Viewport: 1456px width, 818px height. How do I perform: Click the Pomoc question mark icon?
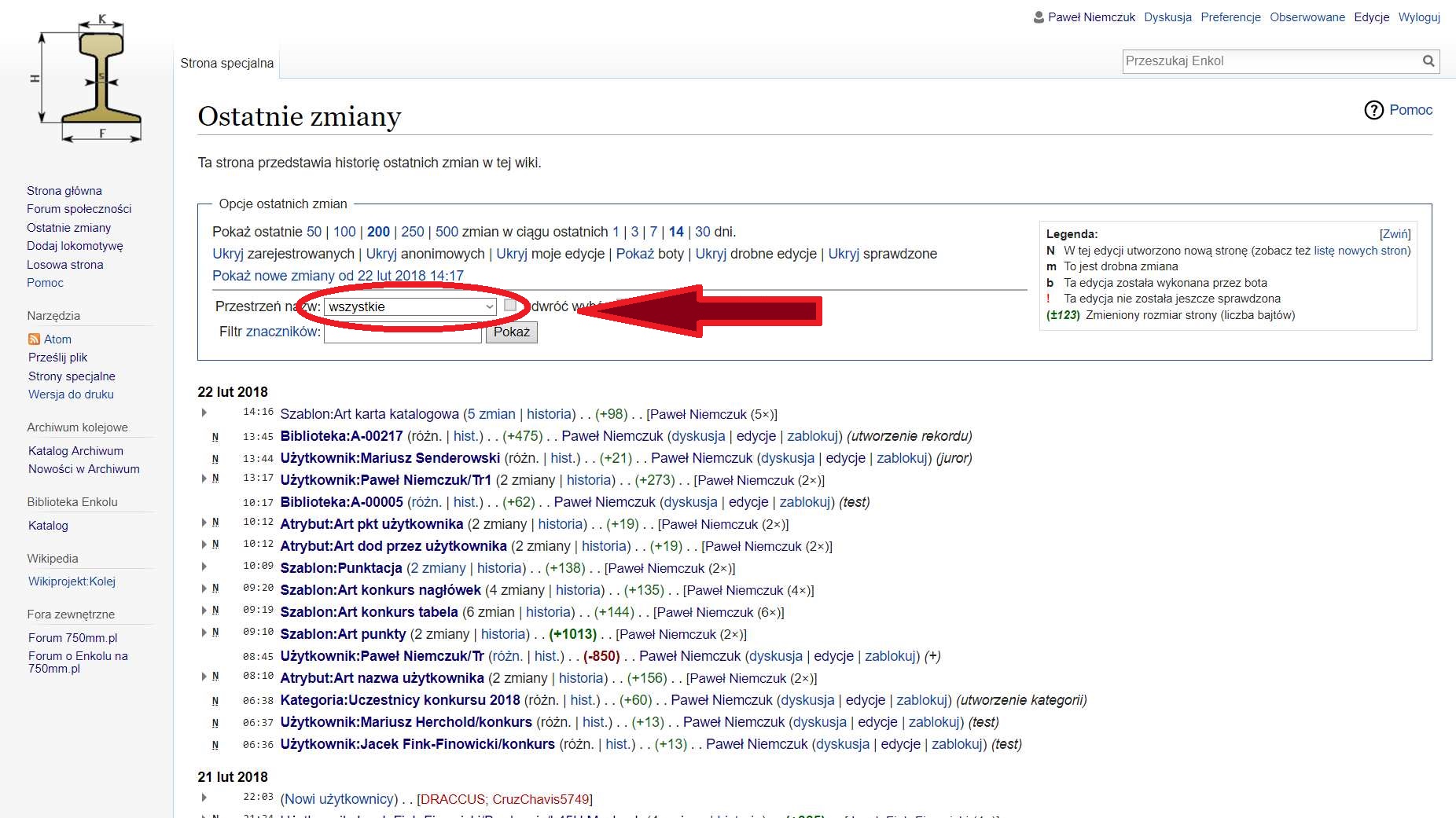point(1373,110)
